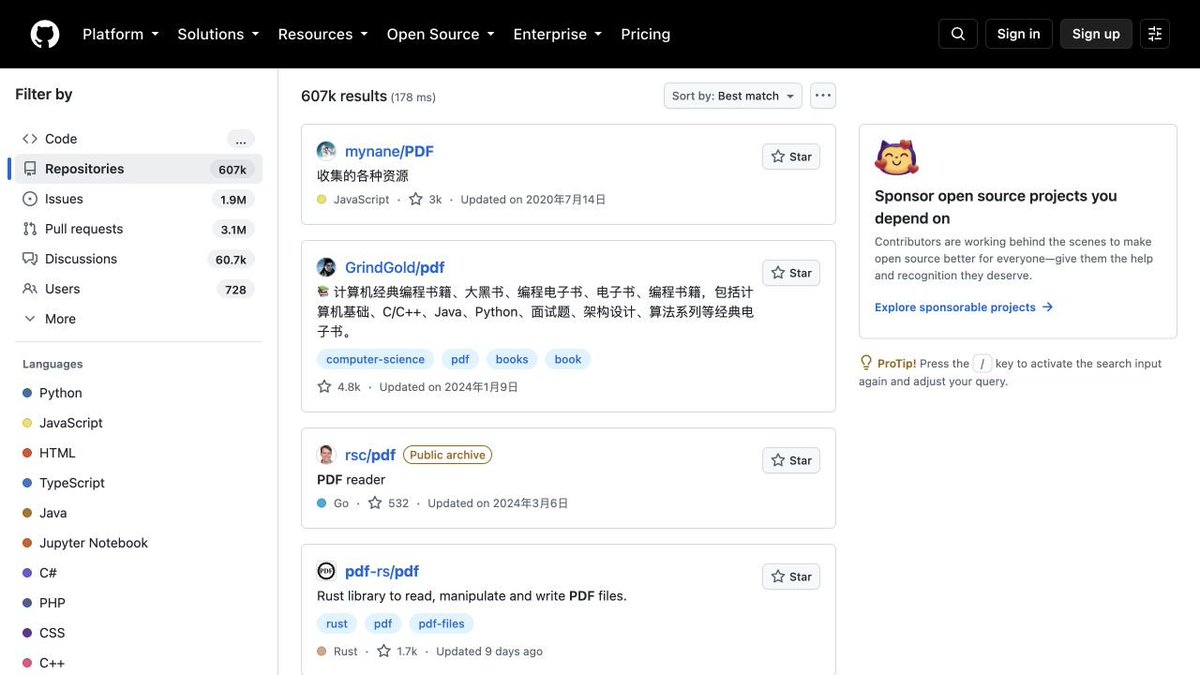Viewport: 1200px width, 675px height.
Task: Open the Resources dropdown menu
Action: (323, 34)
